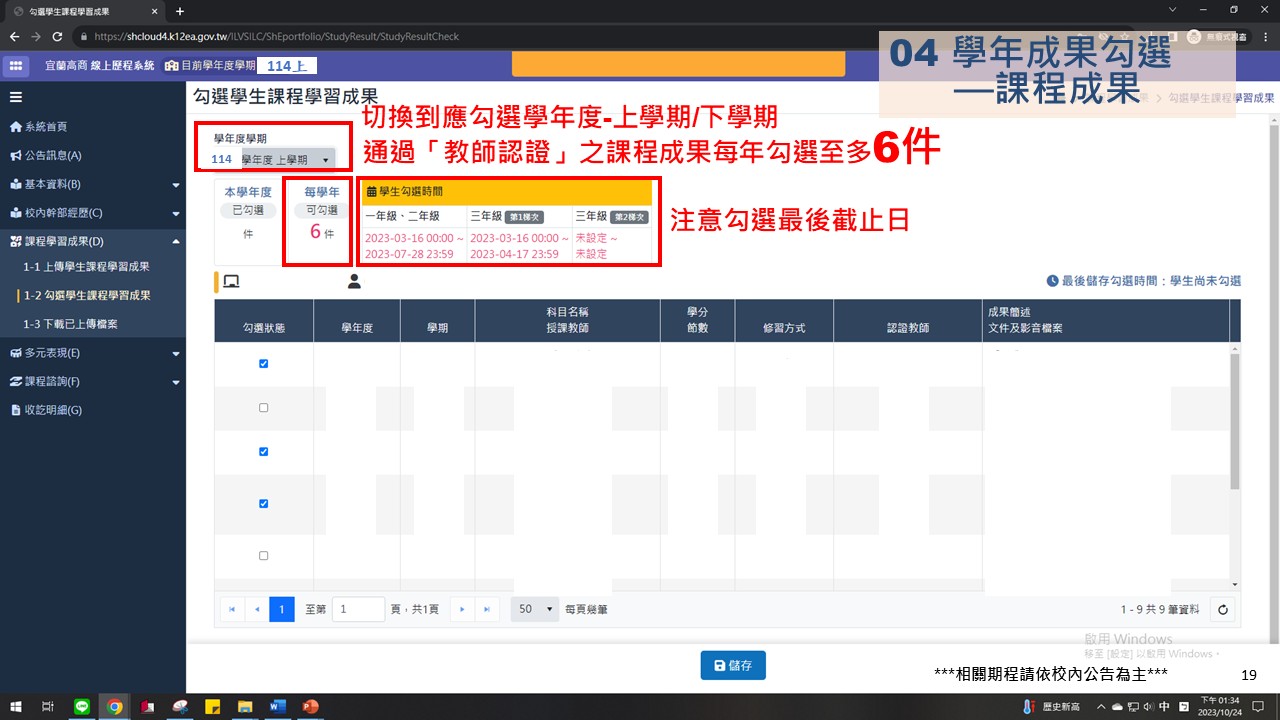Screen dimensions: 1280x720
Task: Toggle the hamburger sidebar menu icon
Action: (16, 97)
